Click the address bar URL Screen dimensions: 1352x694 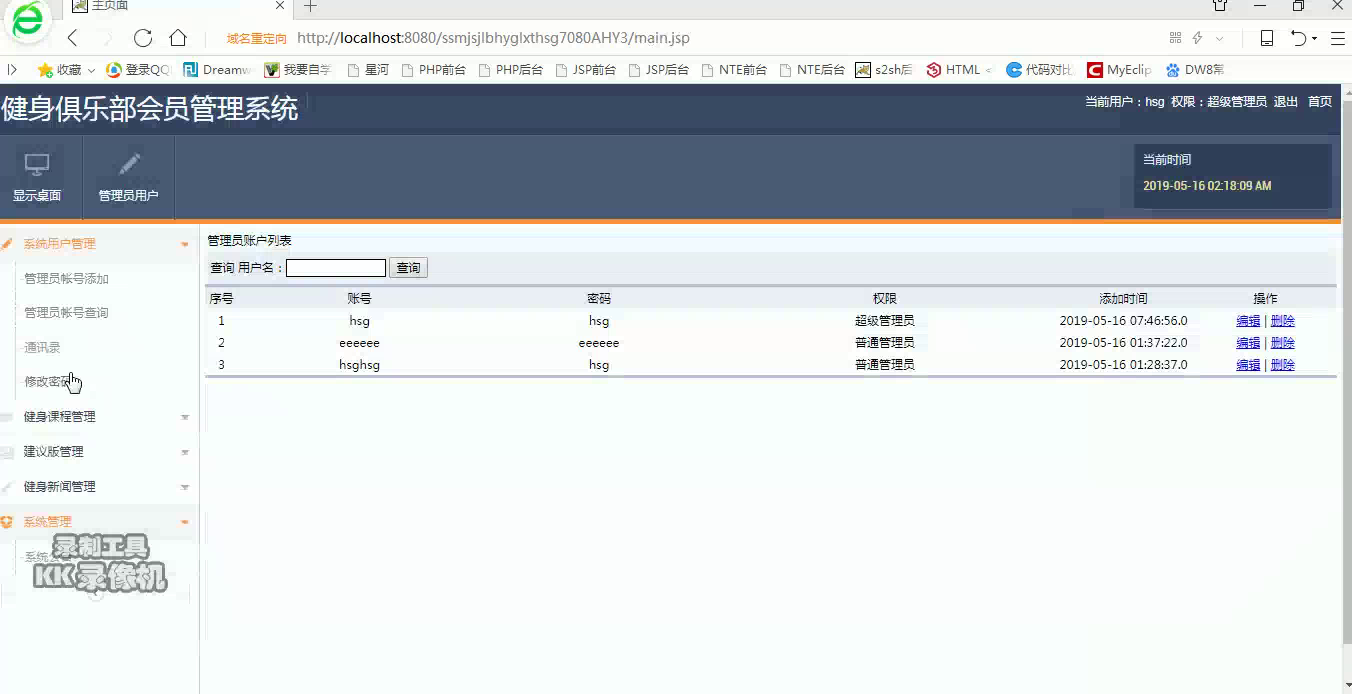(x=493, y=38)
